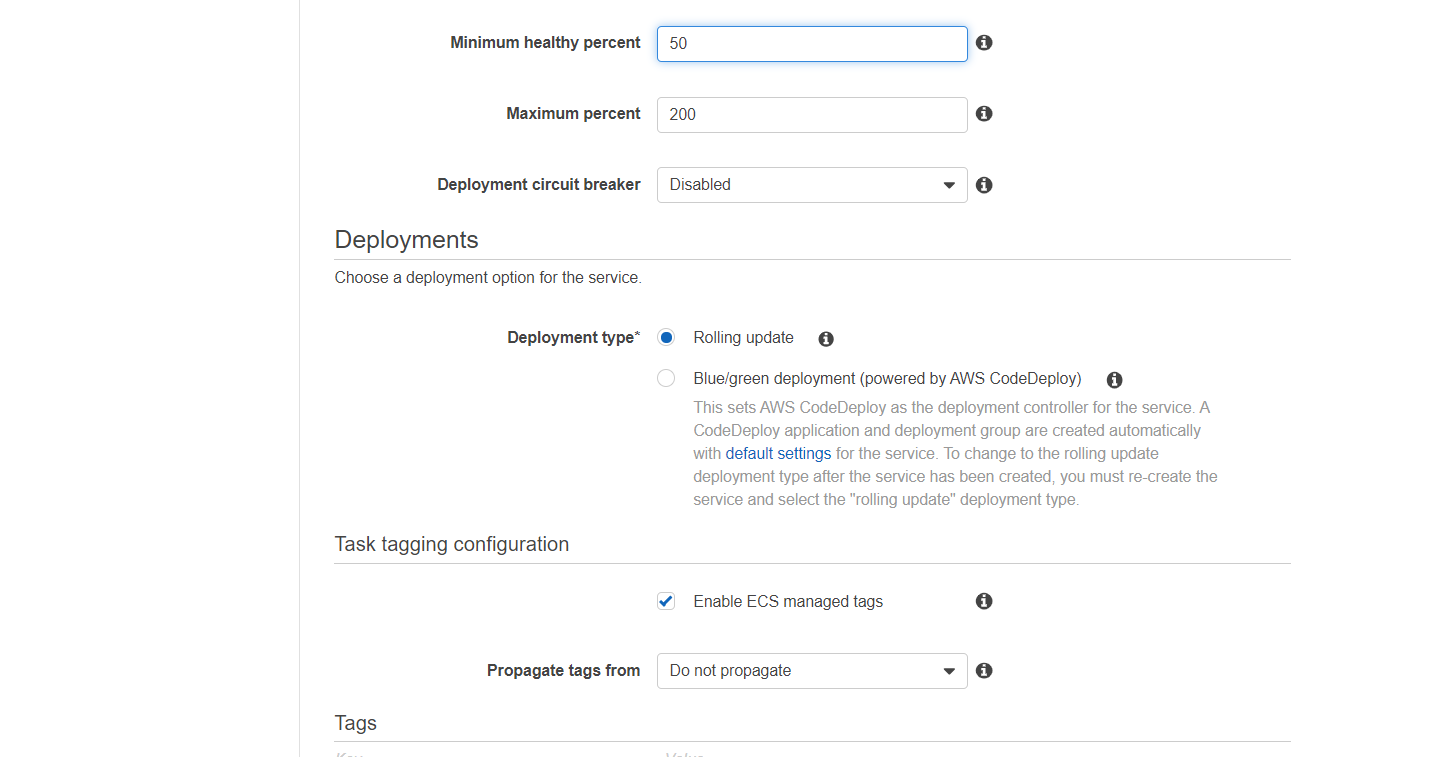This screenshot has width=1451, height=757.
Task: Open the Deployment circuit breaker dropdown
Action: point(811,185)
